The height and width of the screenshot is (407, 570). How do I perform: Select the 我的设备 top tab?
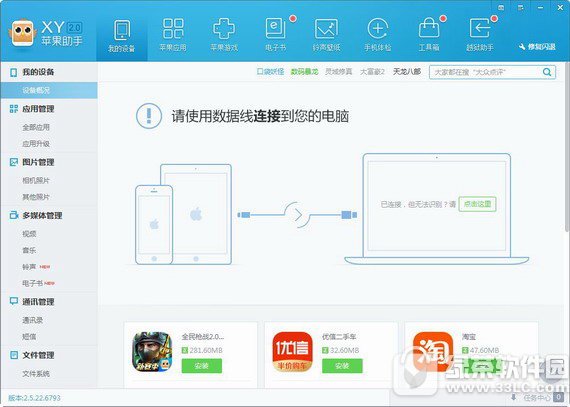coord(122,35)
